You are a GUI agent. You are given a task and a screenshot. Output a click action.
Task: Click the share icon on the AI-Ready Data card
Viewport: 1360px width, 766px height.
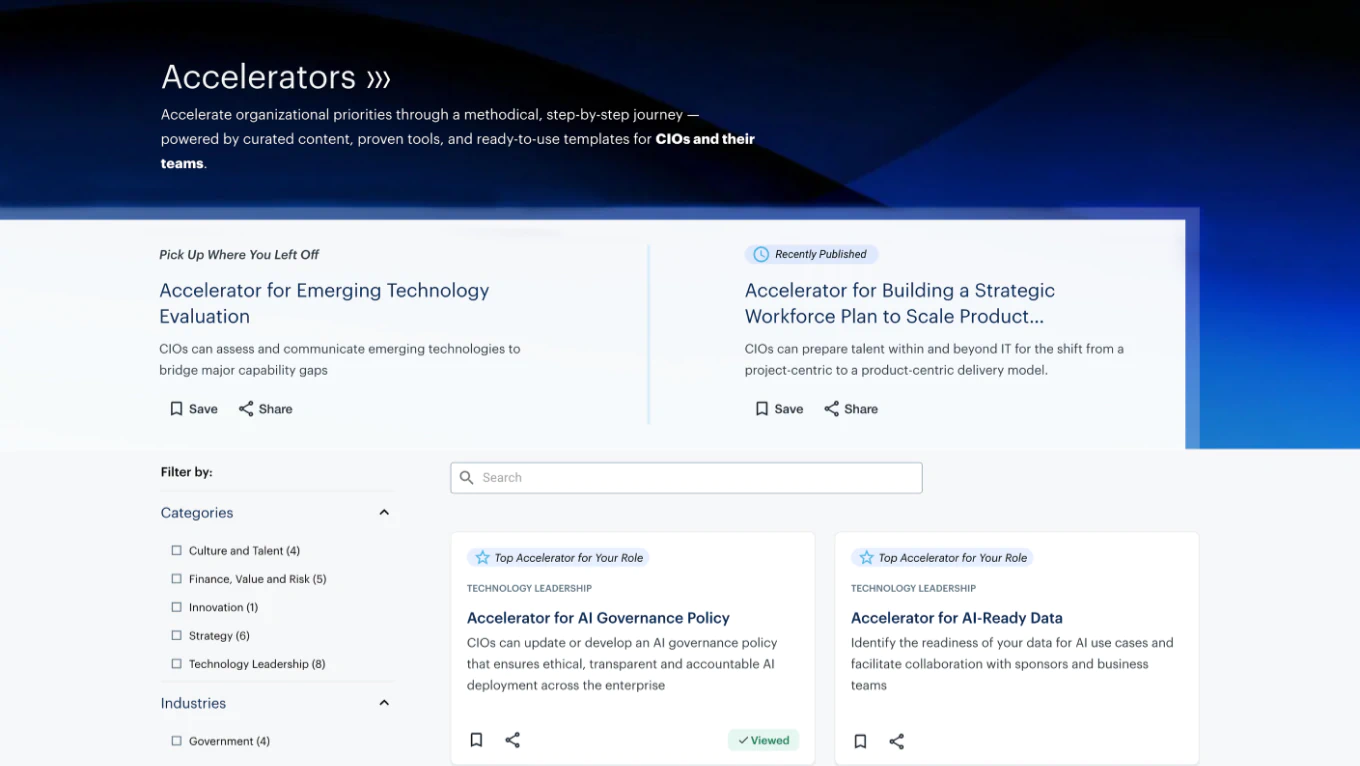[897, 741]
